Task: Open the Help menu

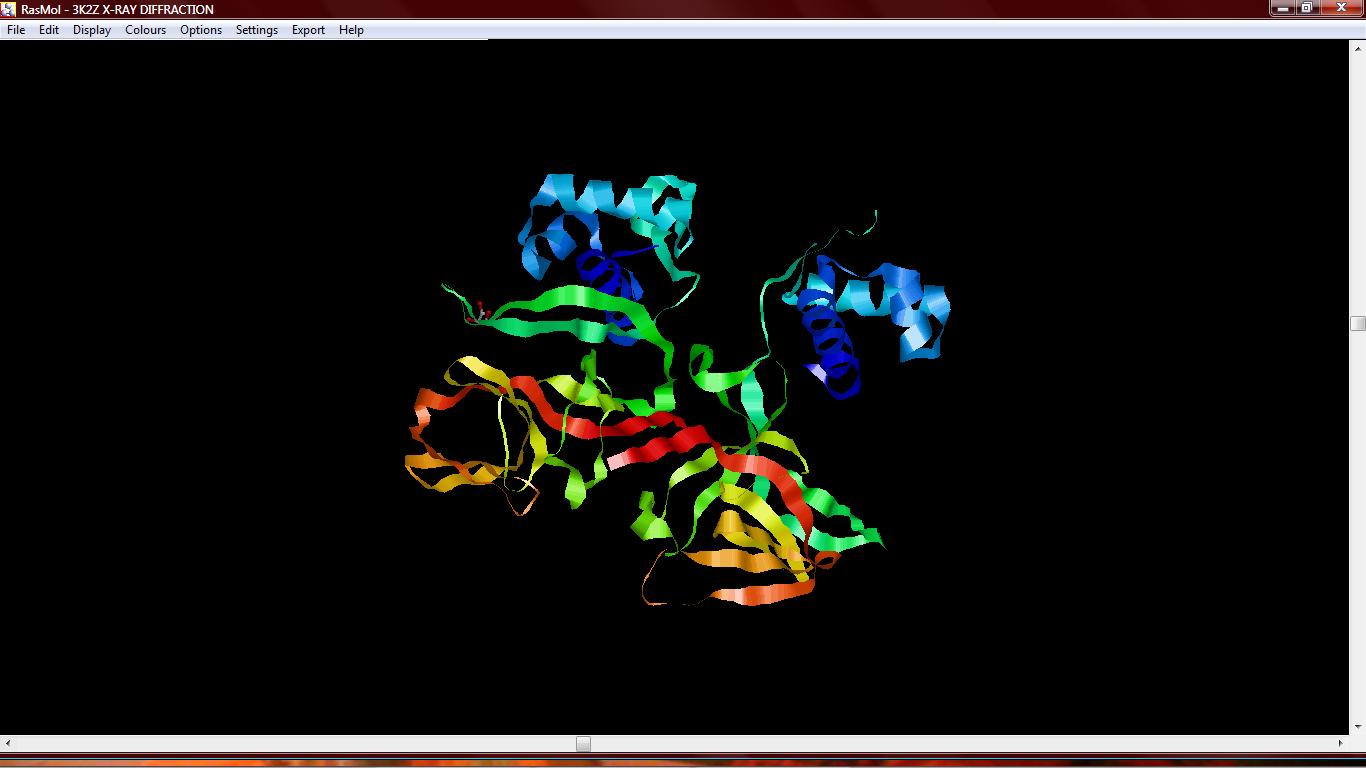Action: click(x=350, y=30)
